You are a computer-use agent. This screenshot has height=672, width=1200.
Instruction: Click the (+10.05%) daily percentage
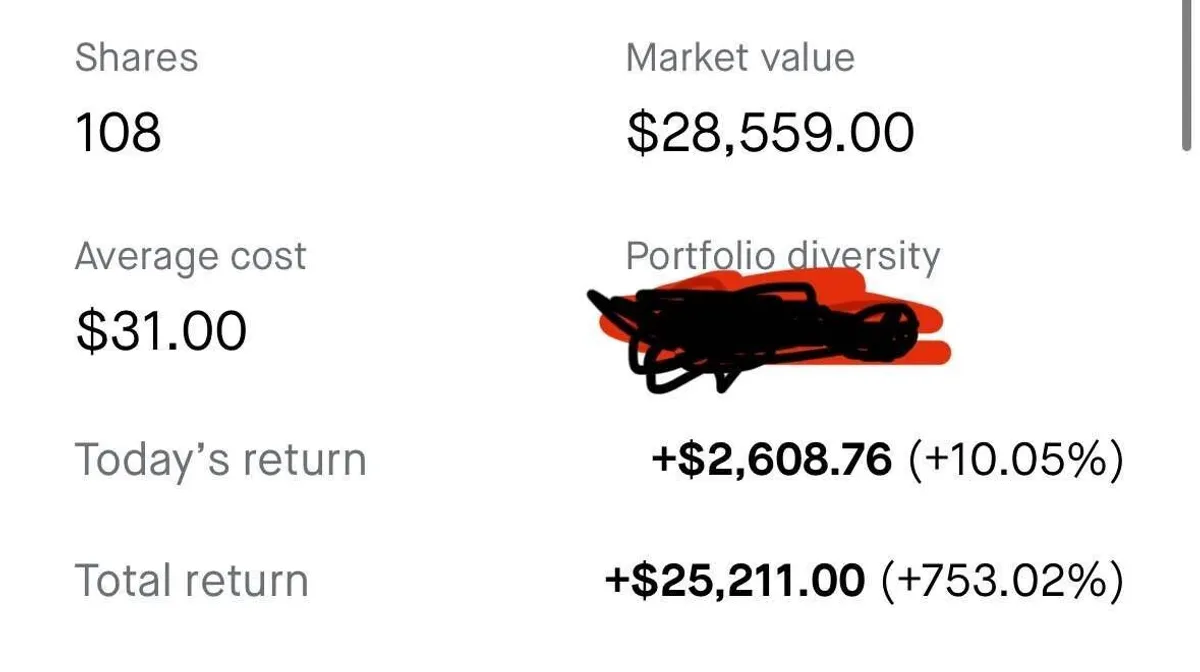click(1014, 460)
